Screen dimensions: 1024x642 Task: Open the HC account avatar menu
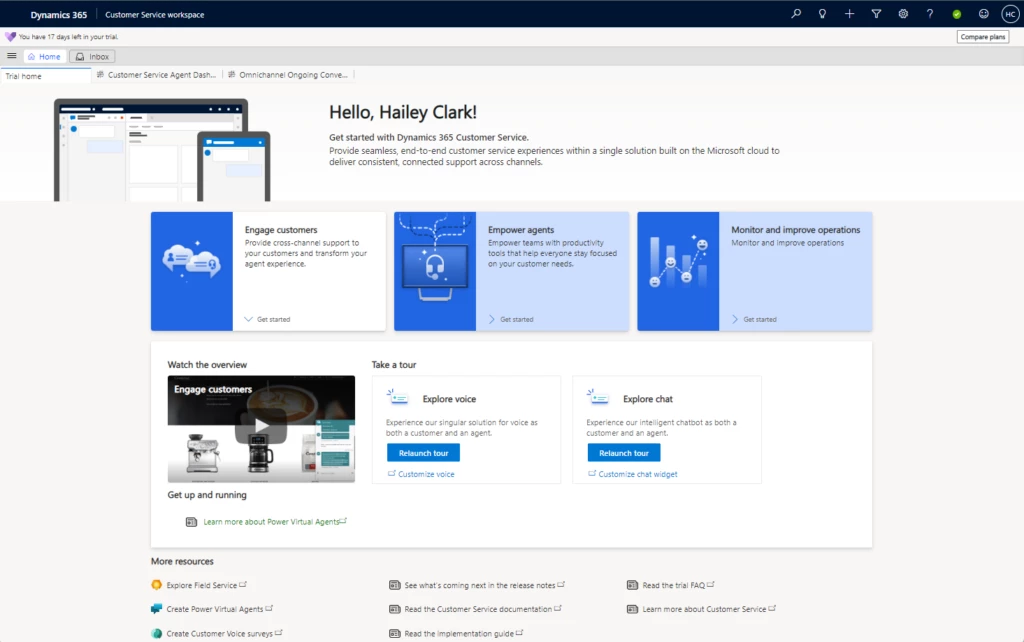click(1009, 14)
